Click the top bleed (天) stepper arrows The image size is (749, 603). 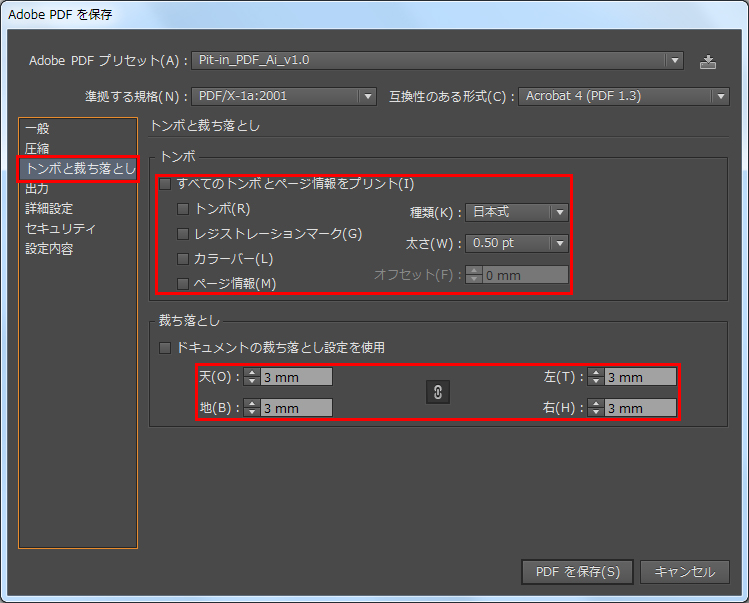tap(253, 377)
